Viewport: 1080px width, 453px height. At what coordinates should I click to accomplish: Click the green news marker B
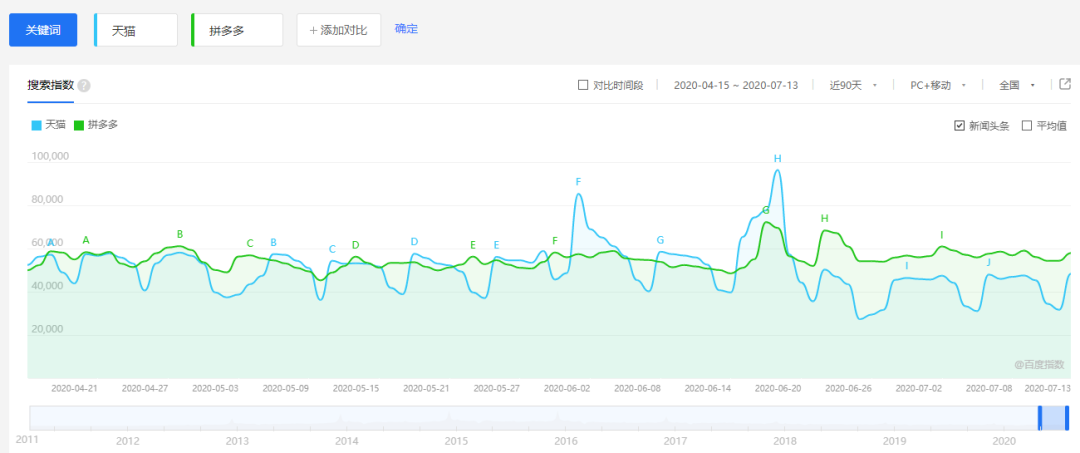[180, 234]
